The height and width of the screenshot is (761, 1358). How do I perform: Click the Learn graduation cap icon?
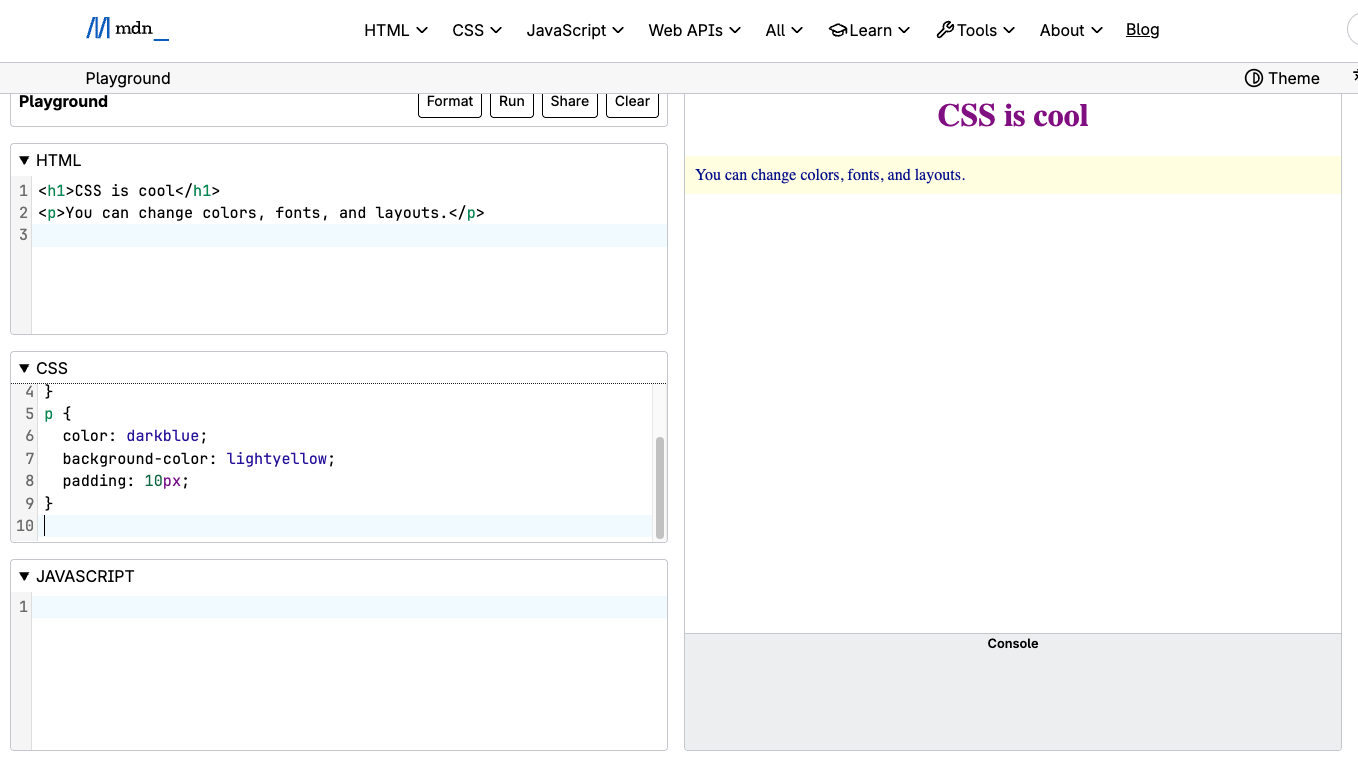[x=838, y=30]
